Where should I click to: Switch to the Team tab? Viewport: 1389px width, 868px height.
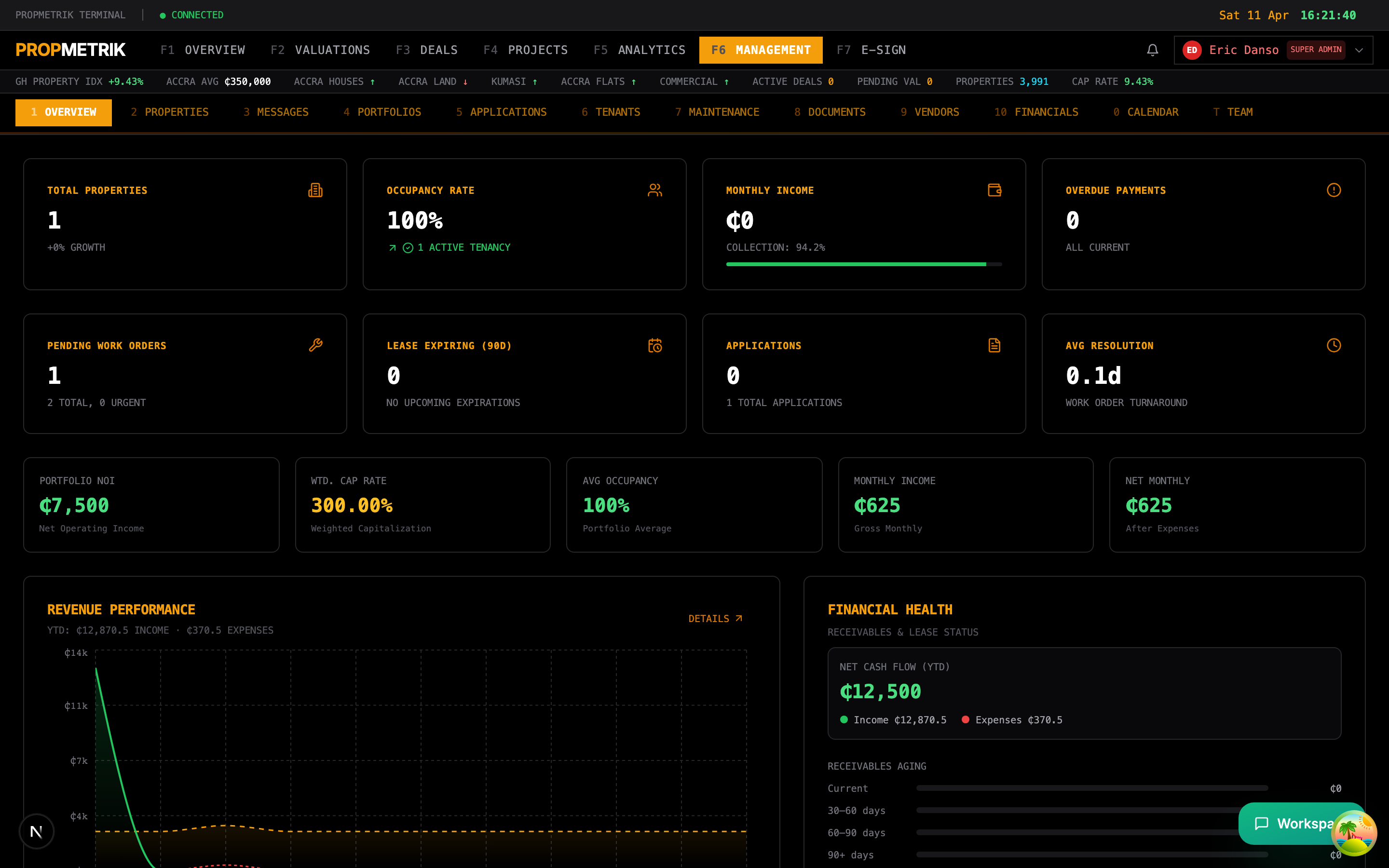click(x=1233, y=112)
